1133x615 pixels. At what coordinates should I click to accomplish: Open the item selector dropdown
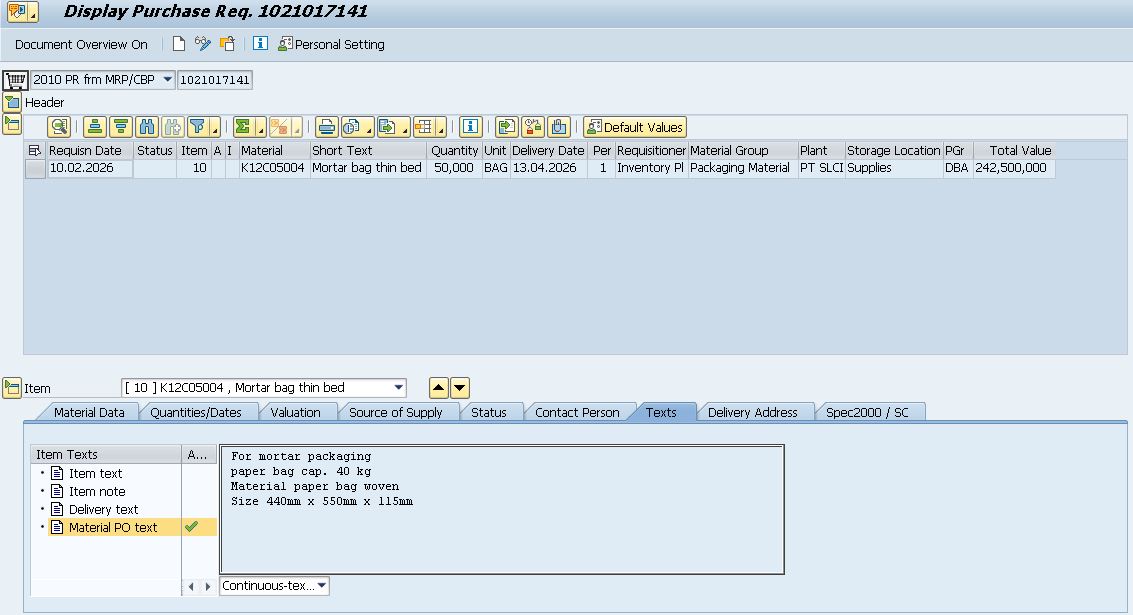(x=399, y=388)
